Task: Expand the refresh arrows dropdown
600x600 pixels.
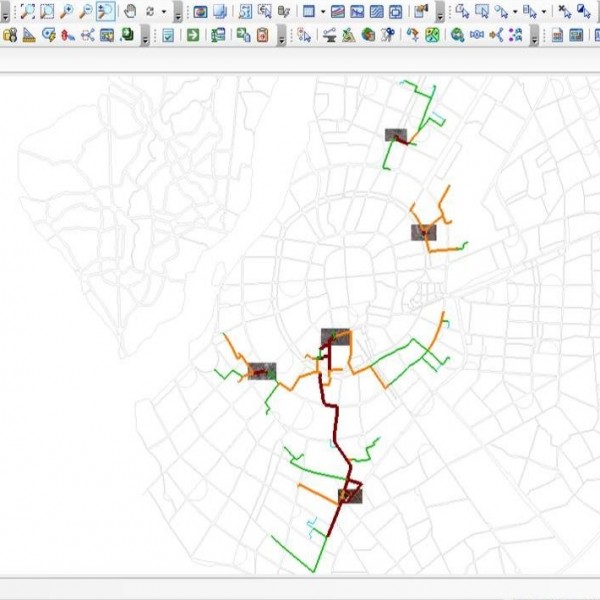Action: (164, 13)
